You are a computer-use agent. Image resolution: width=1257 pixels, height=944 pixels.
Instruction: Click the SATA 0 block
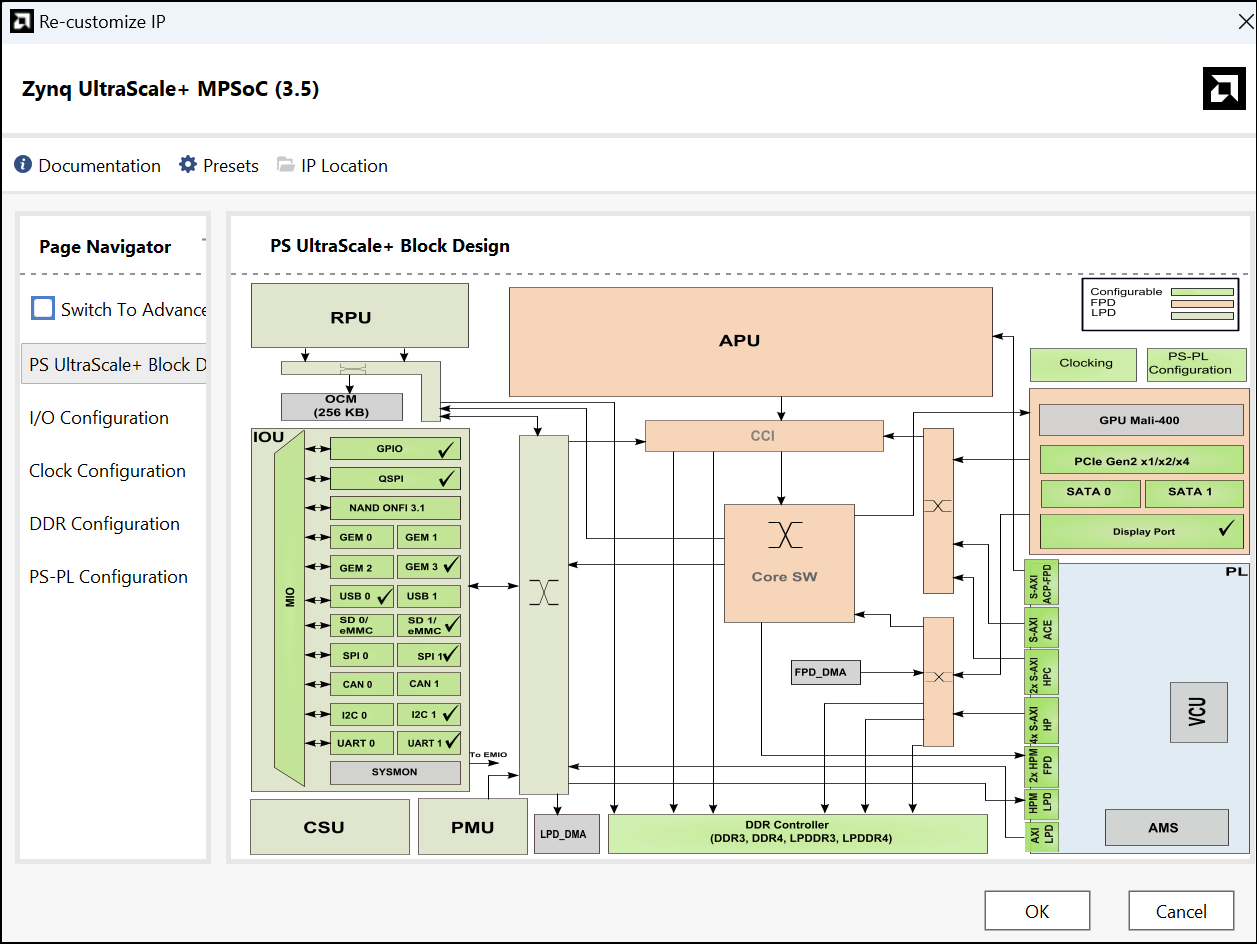[x=1089, y=492]
